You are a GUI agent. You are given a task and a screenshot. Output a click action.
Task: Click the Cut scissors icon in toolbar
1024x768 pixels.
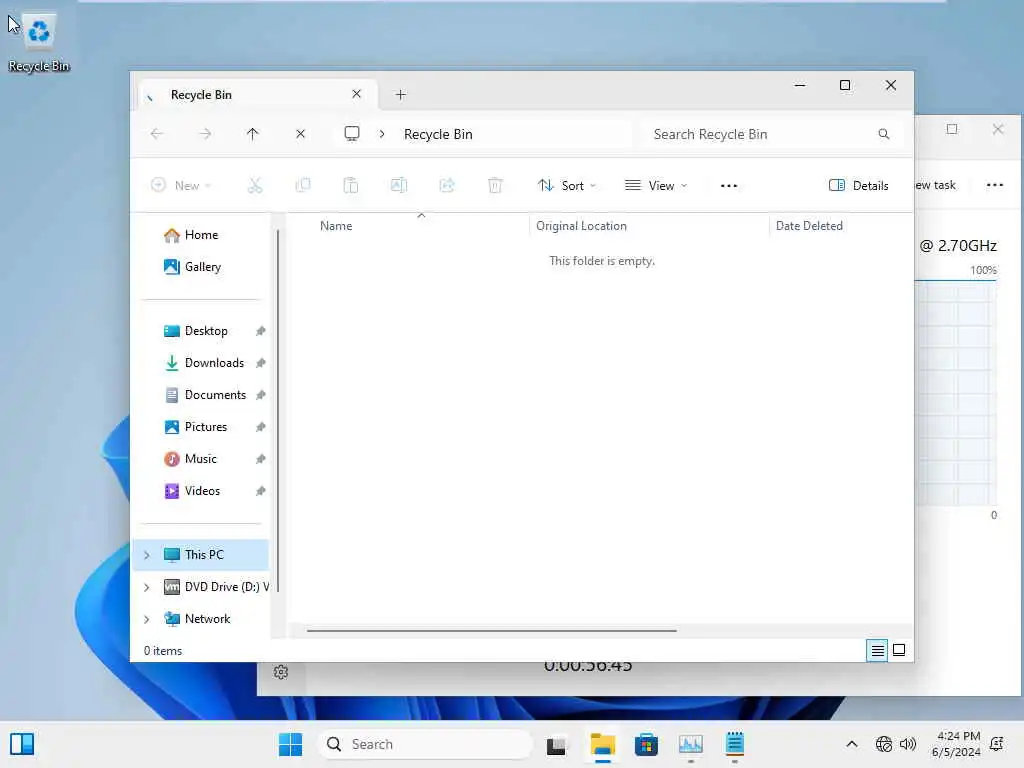(x=255, y=185)
